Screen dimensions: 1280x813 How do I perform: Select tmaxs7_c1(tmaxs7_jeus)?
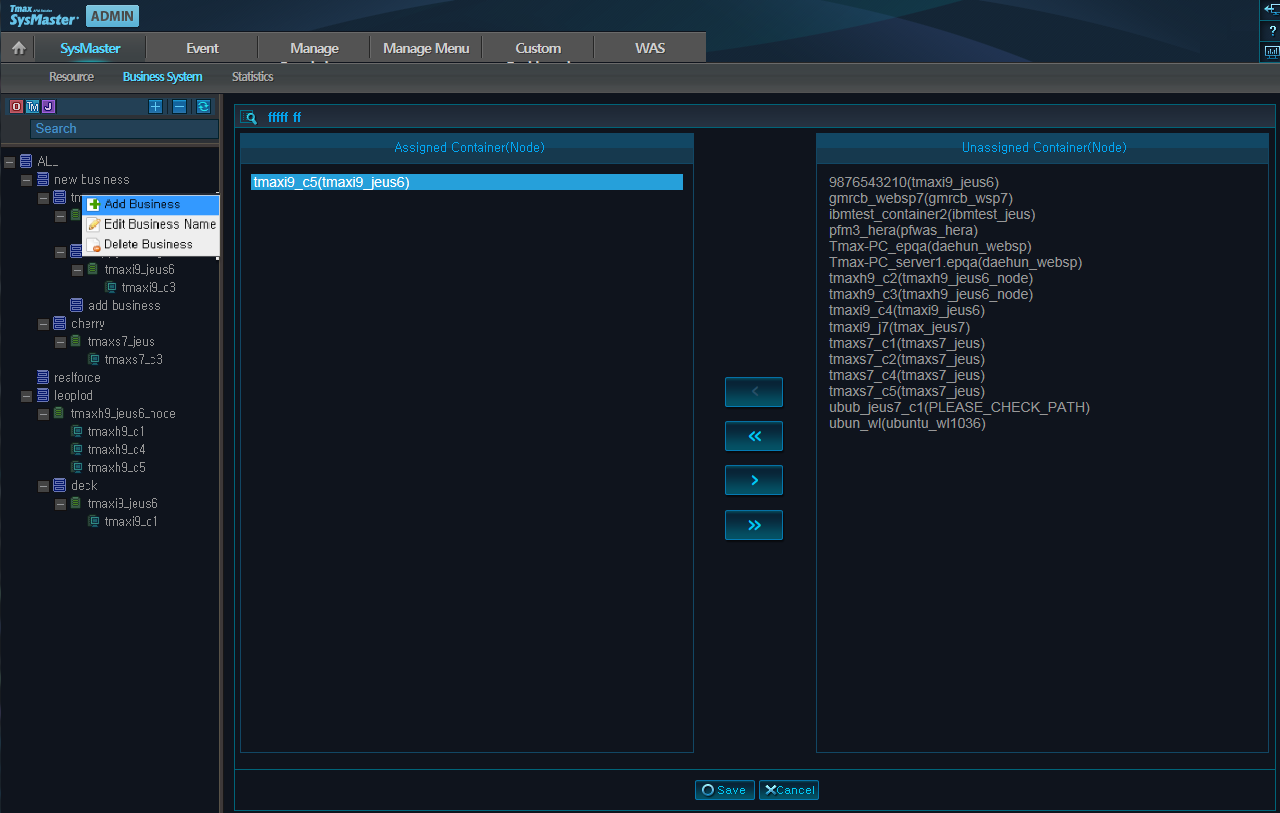tap(907, 342)
